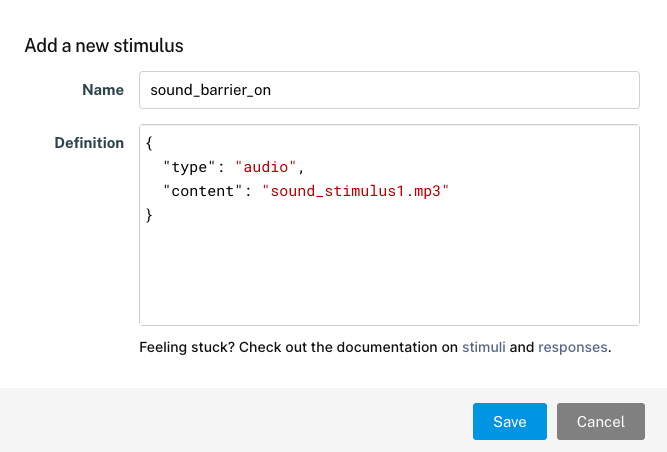
Task: Click the gray footer bar beside Save
Action: (234, 420)
